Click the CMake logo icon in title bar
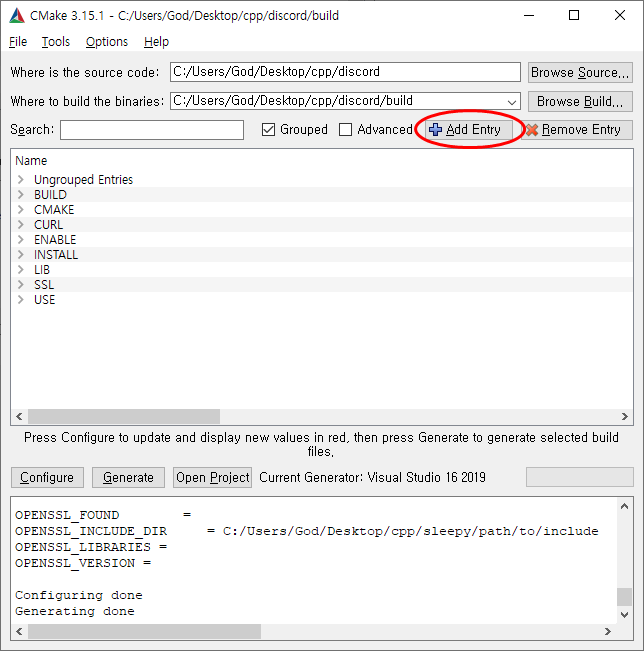This screenshot has height=651, width=644. pyautogui.click(x=17, y=15)
